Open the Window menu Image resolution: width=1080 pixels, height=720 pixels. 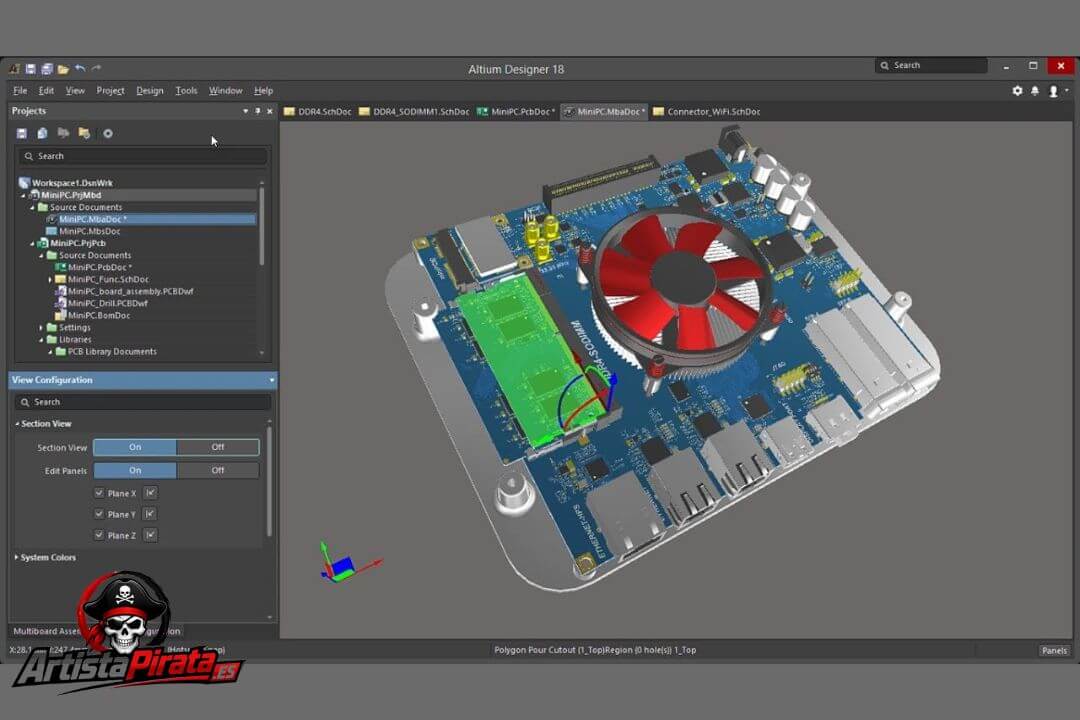pos(225,91)
